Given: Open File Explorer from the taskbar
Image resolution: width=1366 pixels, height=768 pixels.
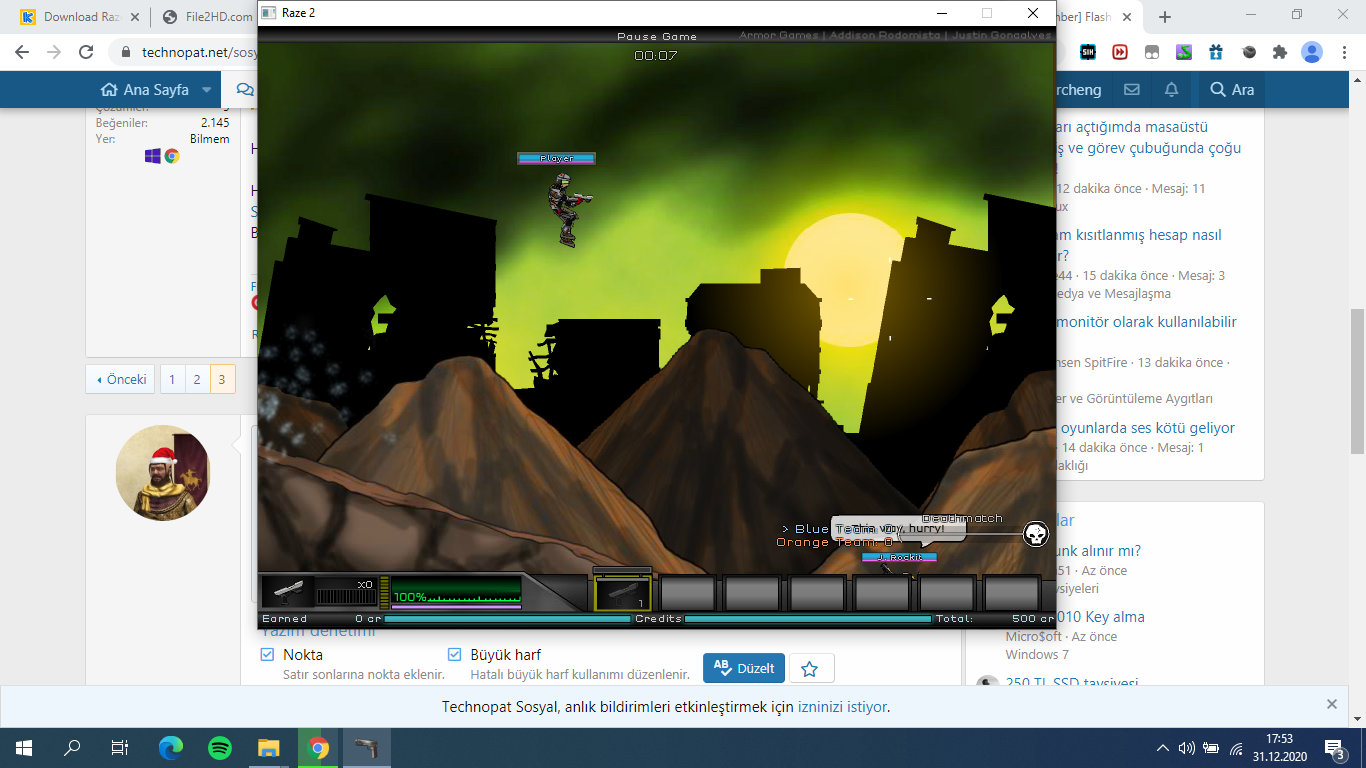Looking at the screenshot, I should (269, 747).
